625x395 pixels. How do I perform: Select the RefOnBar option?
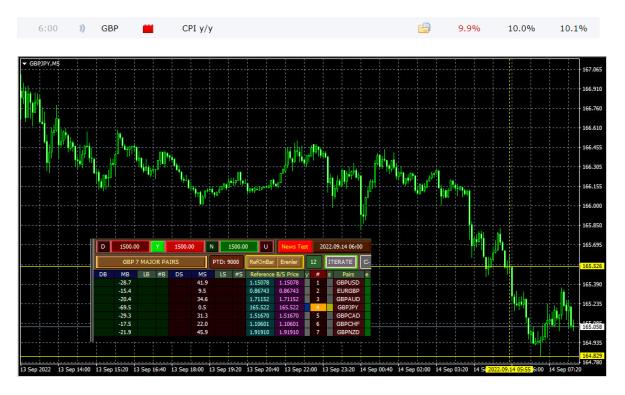click(x=261, y=262)
